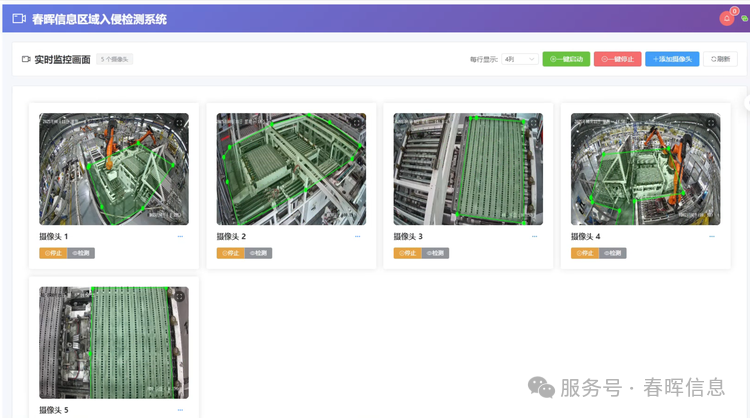Viewport: 750px width, 418px height.
Task: Click the camera icon beside 实时监控画面
Action: [x=26, y=59]
